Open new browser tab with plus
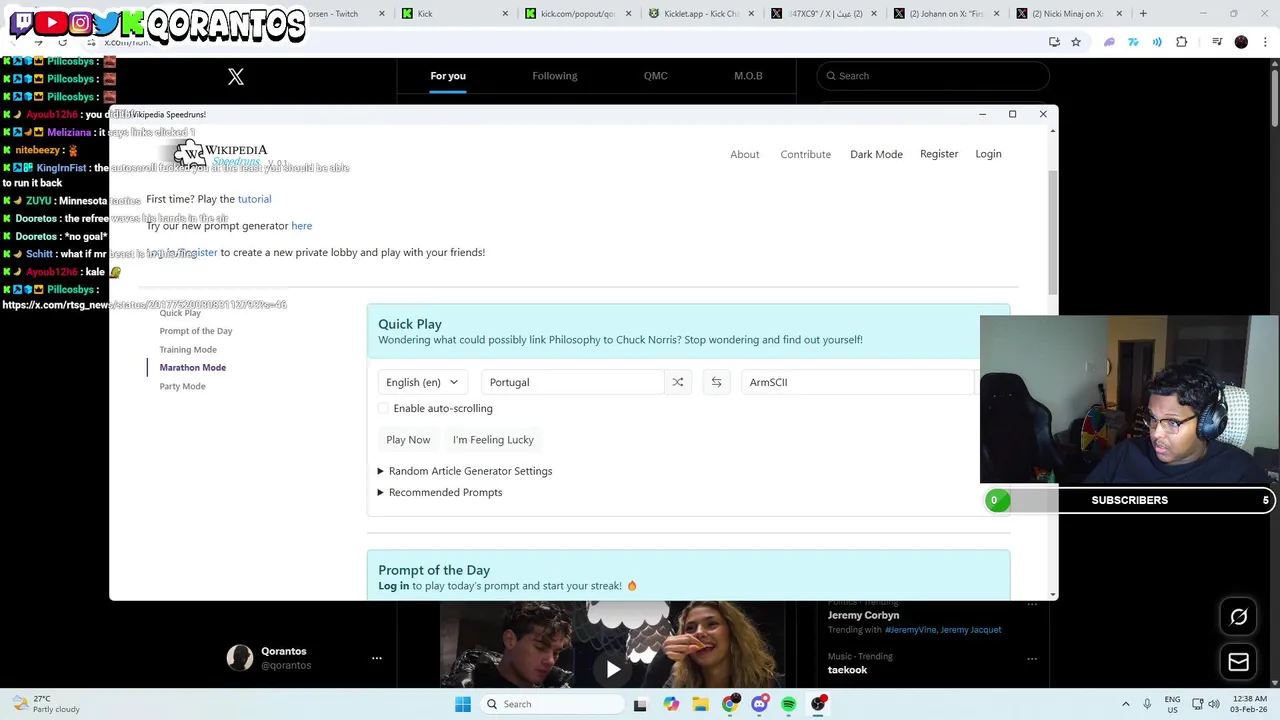The image size is (1280, 720). [x=1143, y=14]
